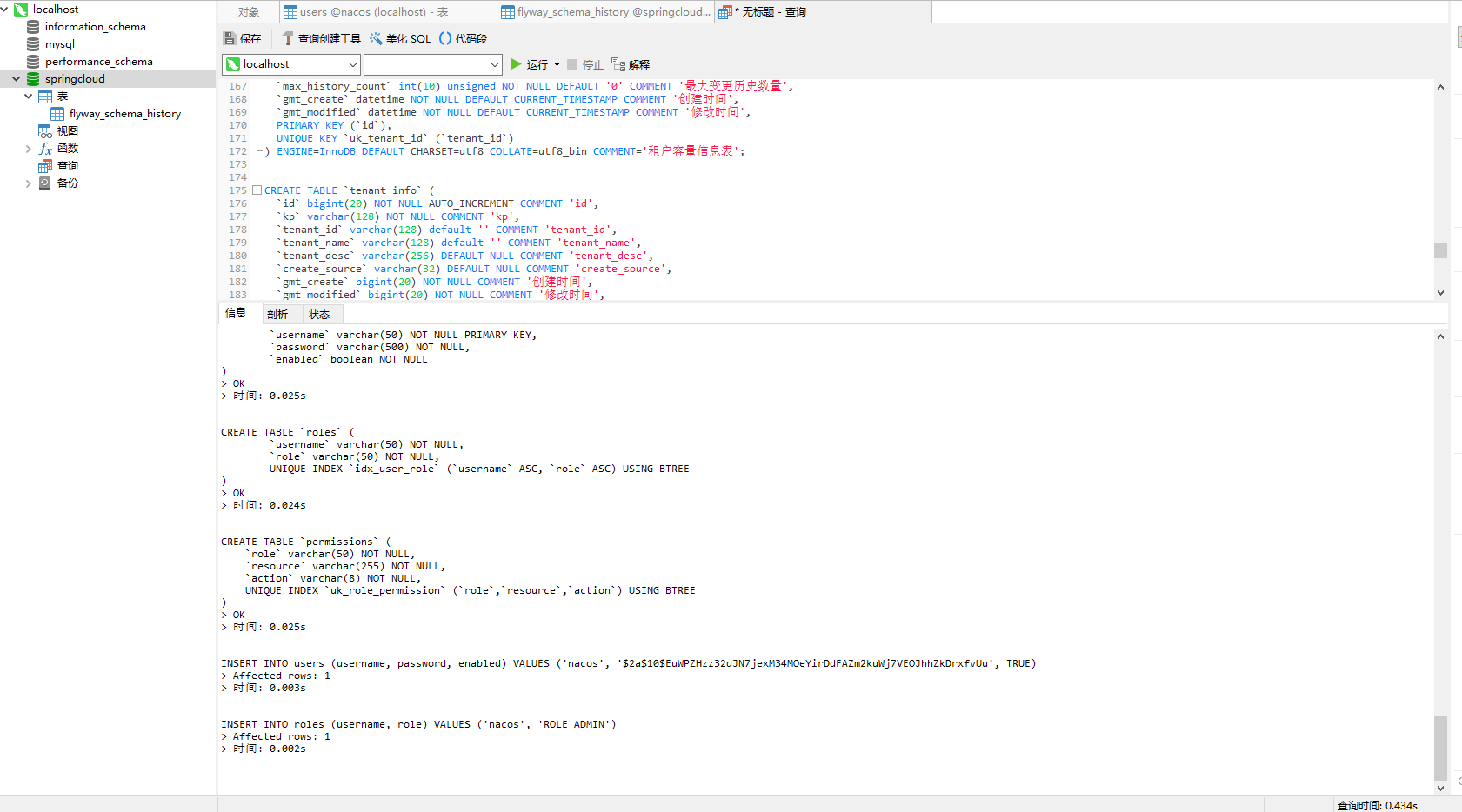Click the localhost connection icon in tree
1462x812 pixels.
point(21,10)
